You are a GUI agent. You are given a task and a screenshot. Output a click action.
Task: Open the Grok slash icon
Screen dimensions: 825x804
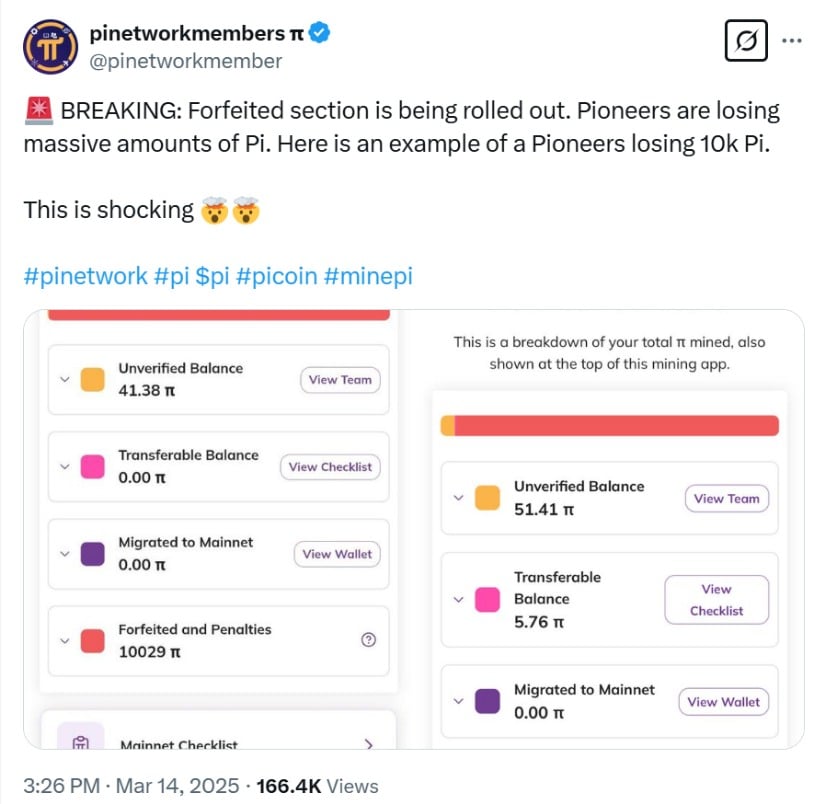point(744,42)
